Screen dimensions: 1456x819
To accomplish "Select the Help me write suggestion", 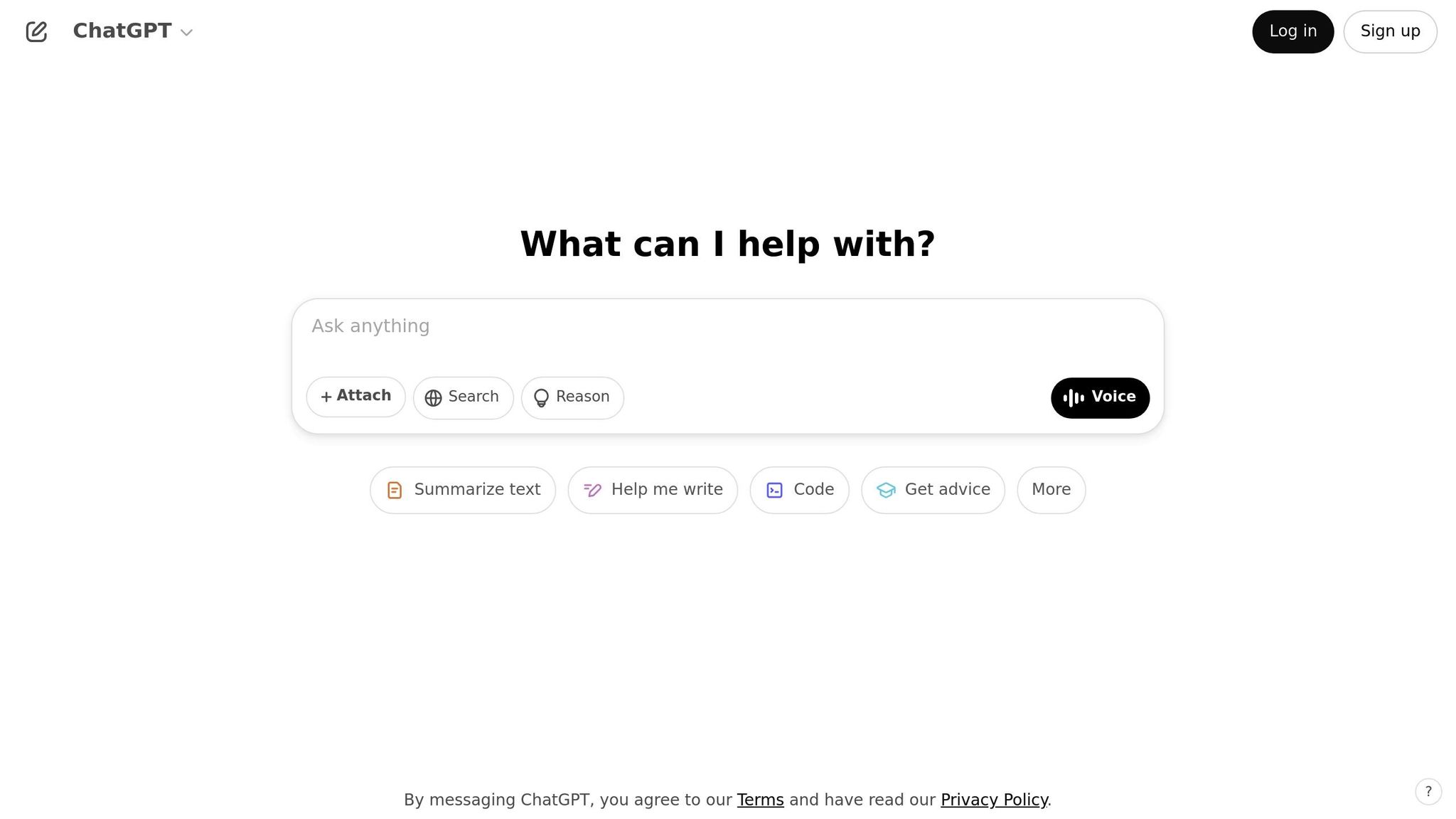I will pyautogui.click(x=653, y=490).
